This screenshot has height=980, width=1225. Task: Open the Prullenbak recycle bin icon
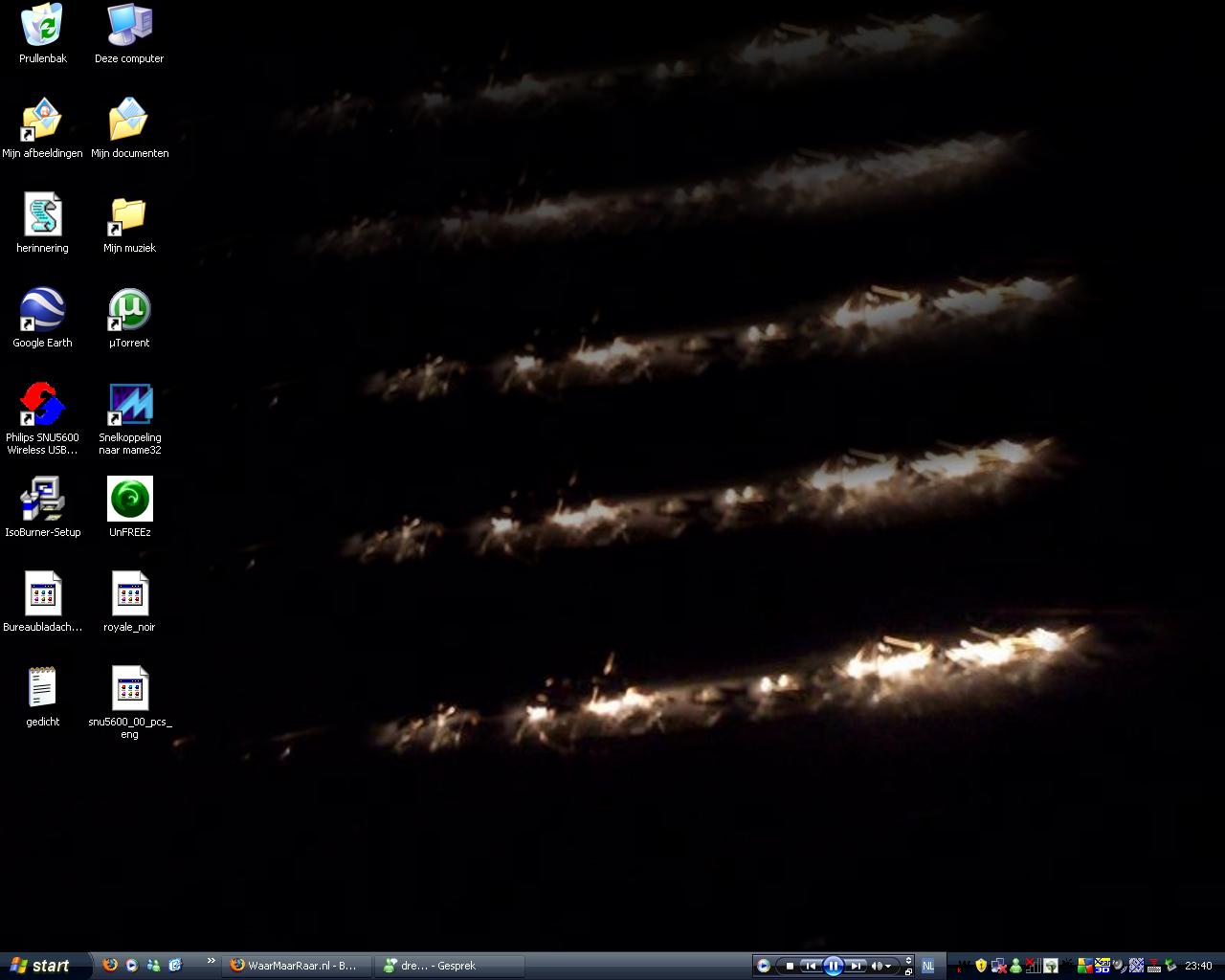pos(42,33)
